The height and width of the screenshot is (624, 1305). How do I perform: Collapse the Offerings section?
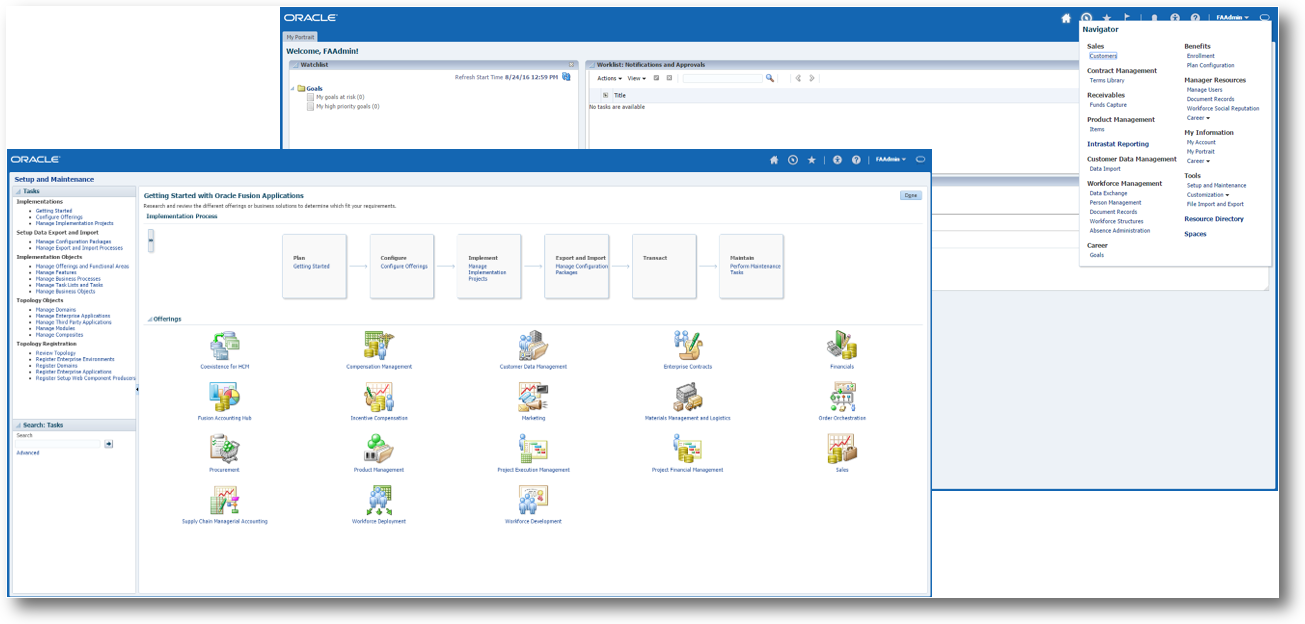click(149, 319)
